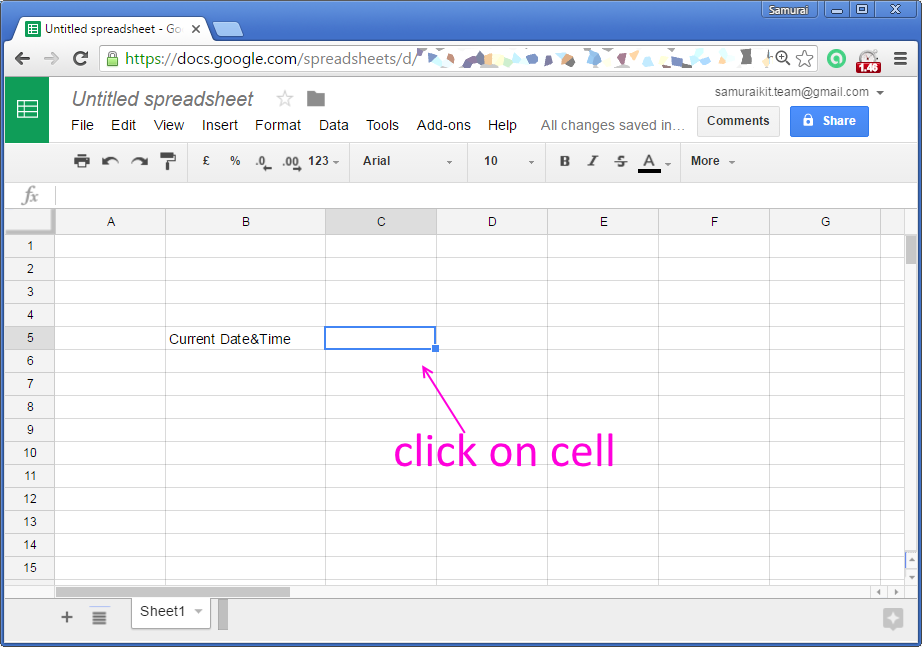Click the browser address bar URL
This screenshot has height=647, width=922.
coord(270,59)
